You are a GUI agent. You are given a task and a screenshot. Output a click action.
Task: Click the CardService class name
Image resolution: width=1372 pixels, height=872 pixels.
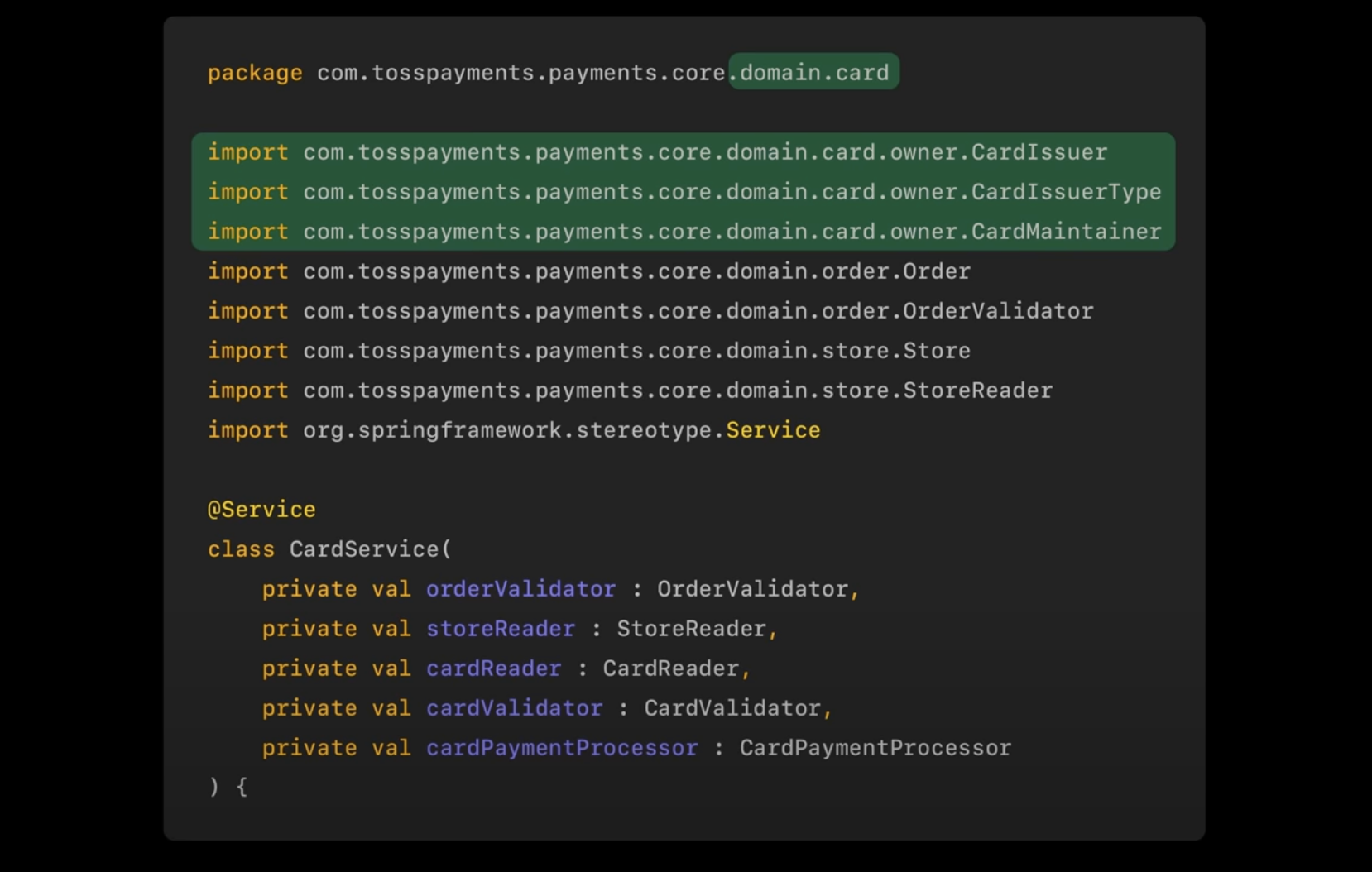coord(365,549)
